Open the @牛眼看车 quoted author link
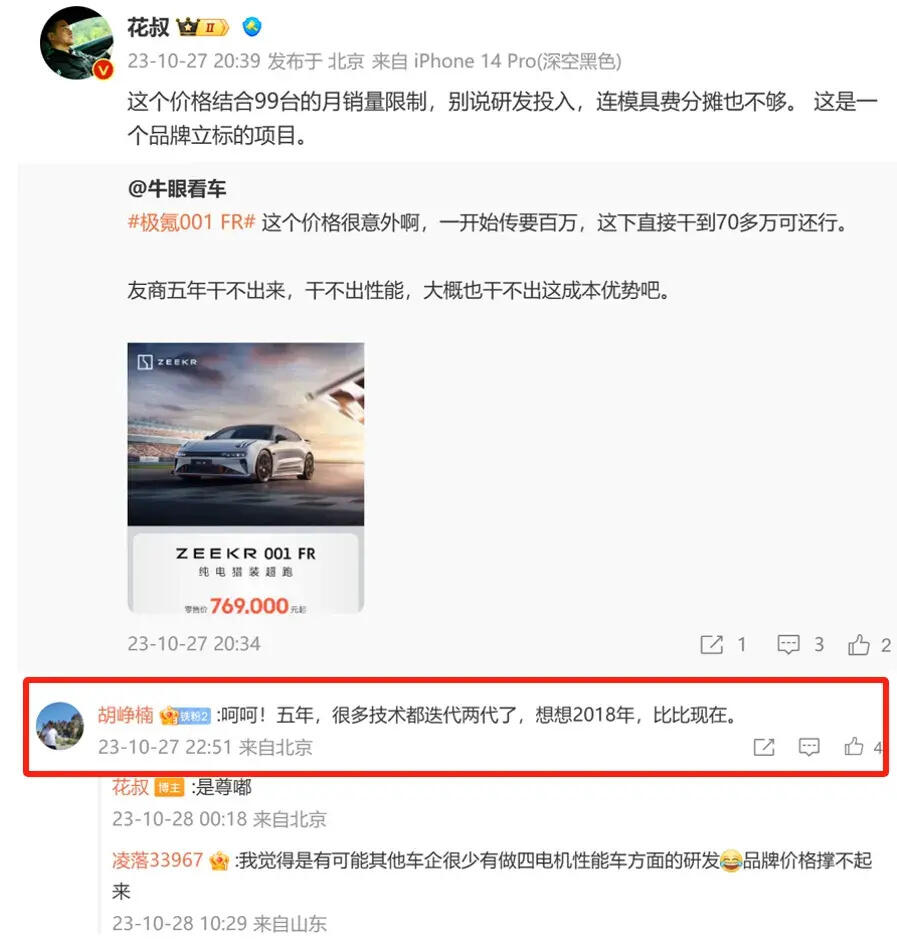897x951 pixels. (177, 189)
